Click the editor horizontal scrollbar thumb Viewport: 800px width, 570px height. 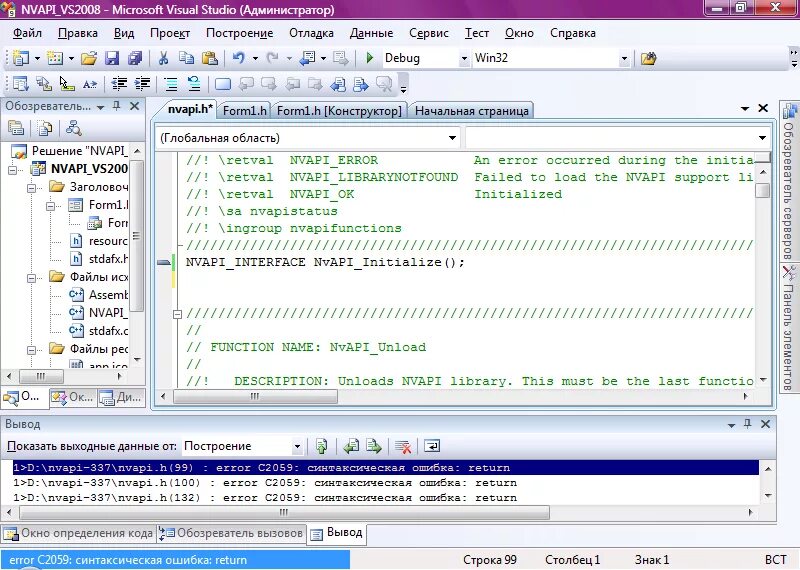[x=255, y=396]
